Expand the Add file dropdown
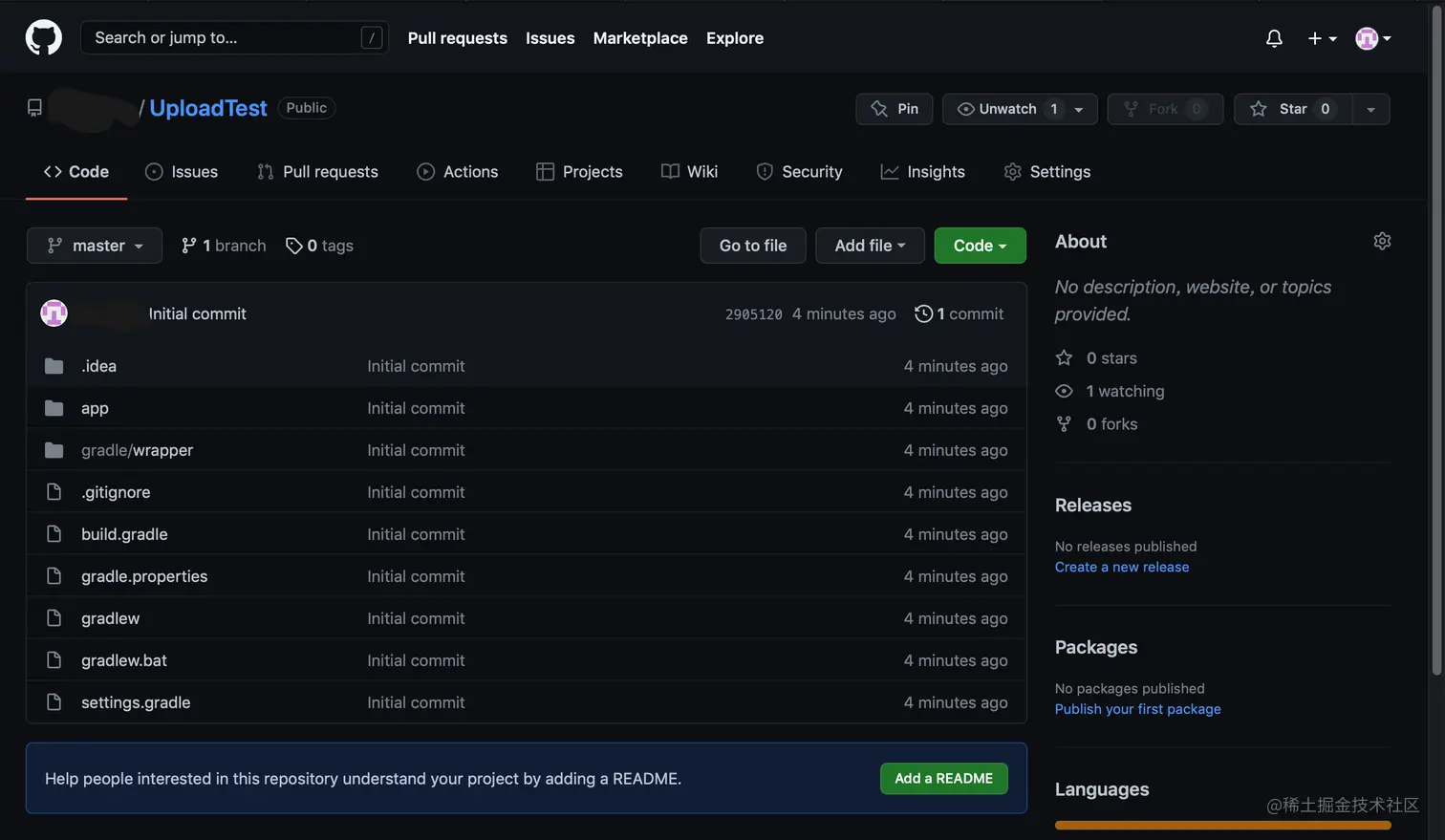Viewport: 1445px width, 840px height. [870, 246]
